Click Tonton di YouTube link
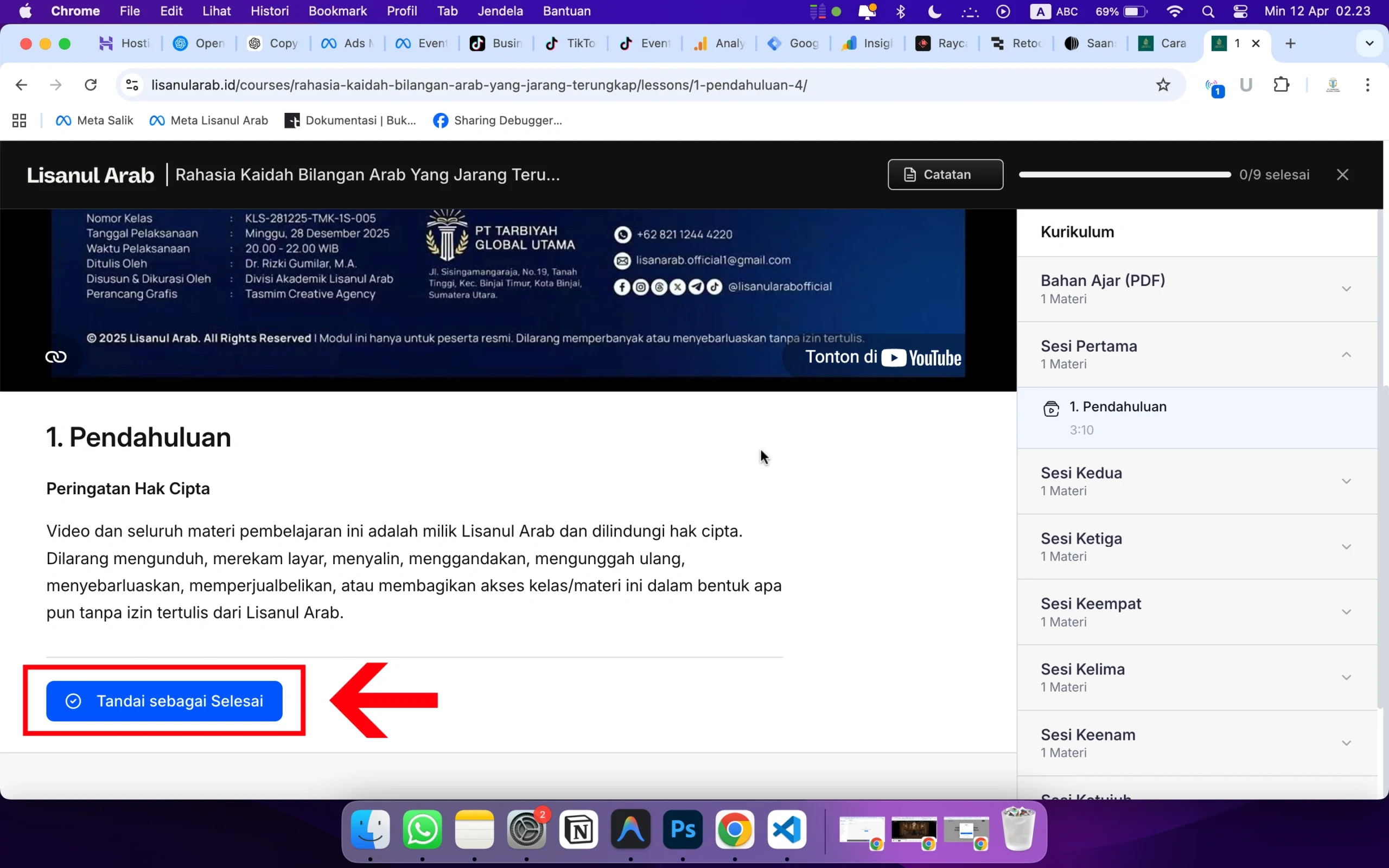The width and height of the screenshot is (1389, 868). pos(883,357)
